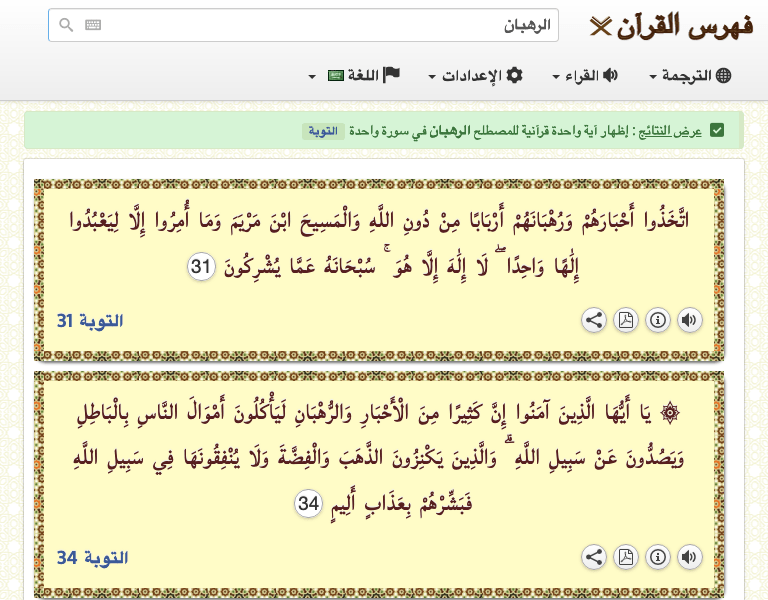The height and width of the screenshot is (600, 768).
Task: Click the Saudi flag icon in language menu
Action: coord(336,76)
